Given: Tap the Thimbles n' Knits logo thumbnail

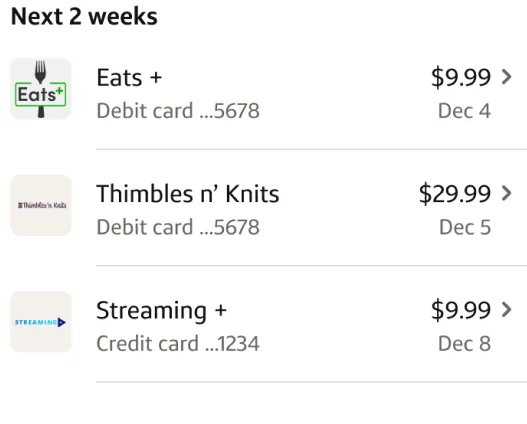Looking at the screenshot, I should (x=41, y=205).
